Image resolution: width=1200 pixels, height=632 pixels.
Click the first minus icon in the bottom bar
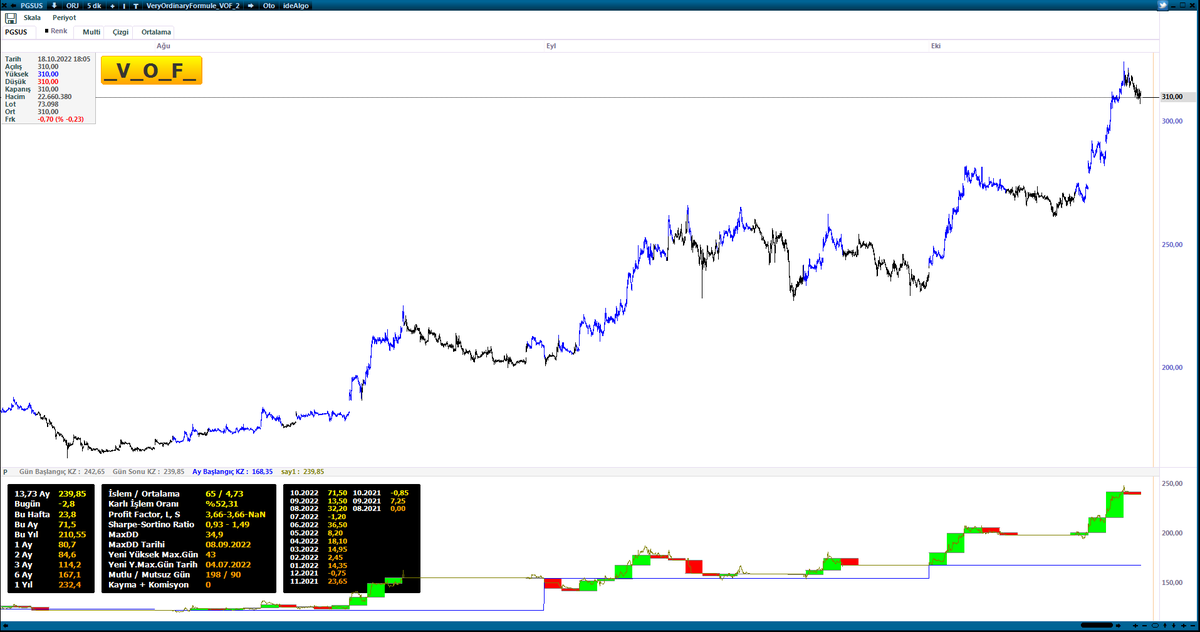tap(1144, 625)
